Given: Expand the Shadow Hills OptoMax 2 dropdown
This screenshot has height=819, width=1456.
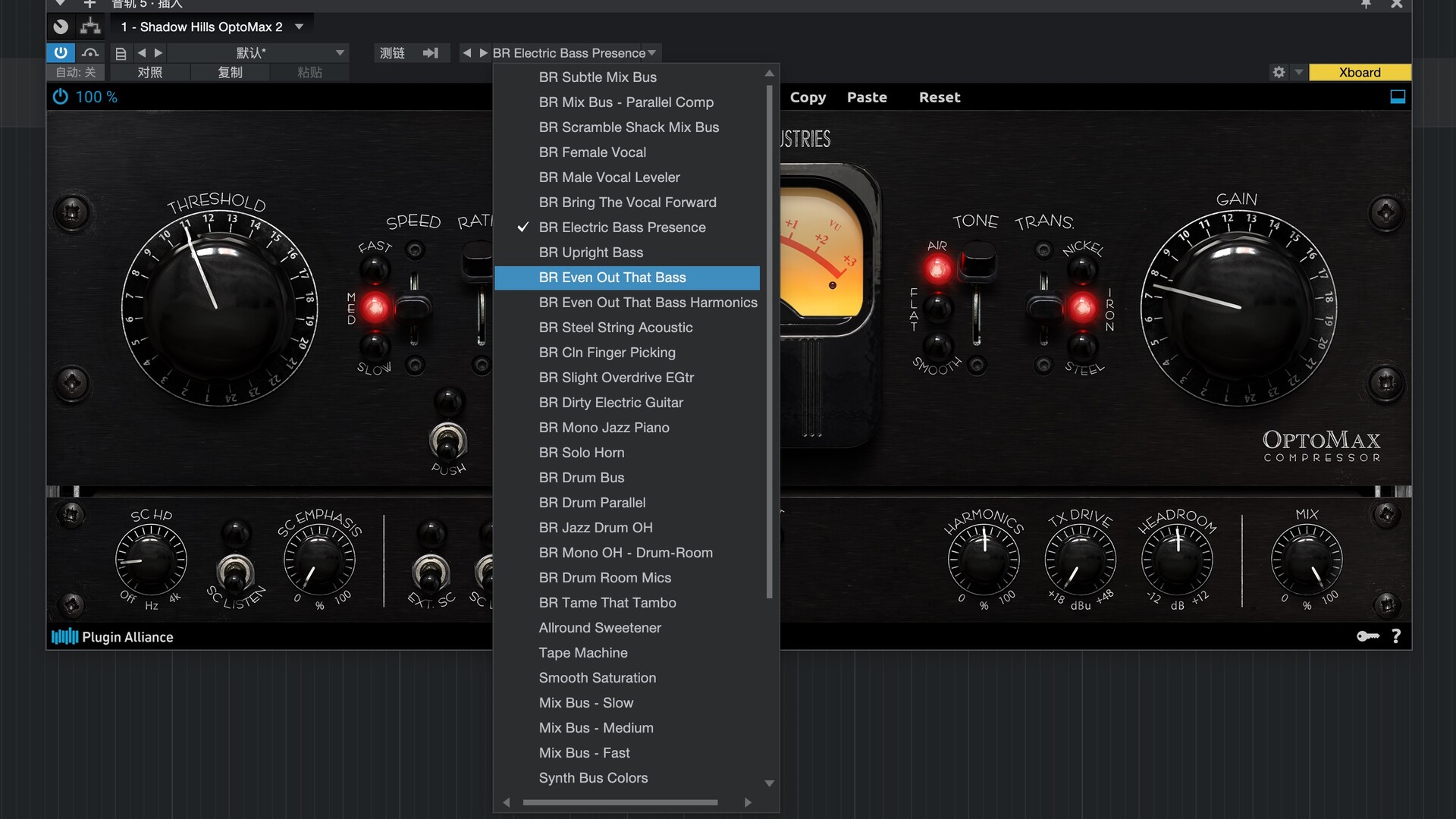Looking at the screenshot, I should [x=299, y=27].
